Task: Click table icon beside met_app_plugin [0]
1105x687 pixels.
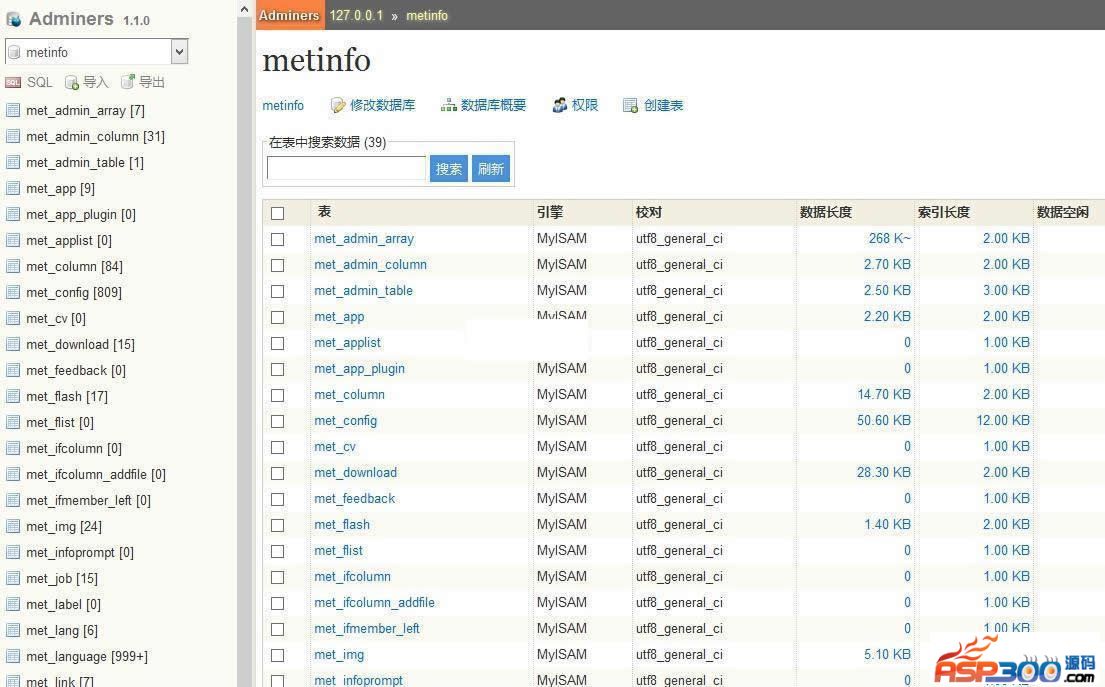Action: click(13, 214)
